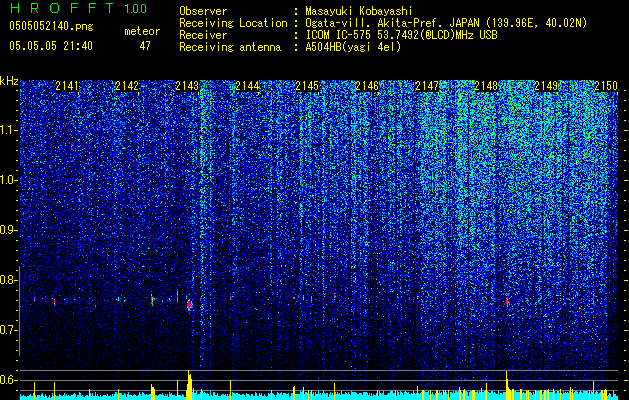Click the 2146 time marker
This screenshot has width=629, height=400.
coord(367,85)
